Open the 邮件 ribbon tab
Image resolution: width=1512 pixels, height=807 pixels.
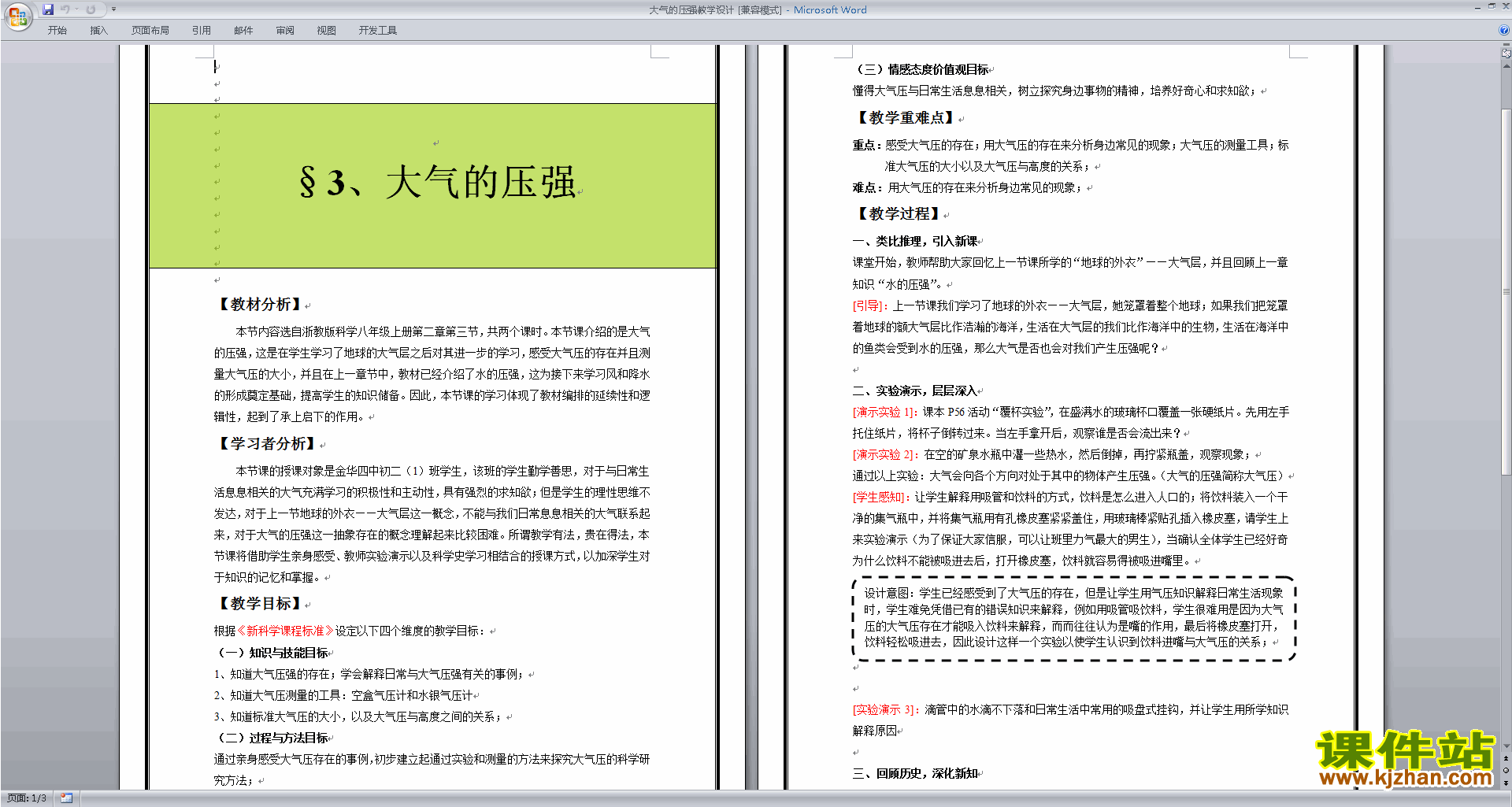(x=243, y=31)
